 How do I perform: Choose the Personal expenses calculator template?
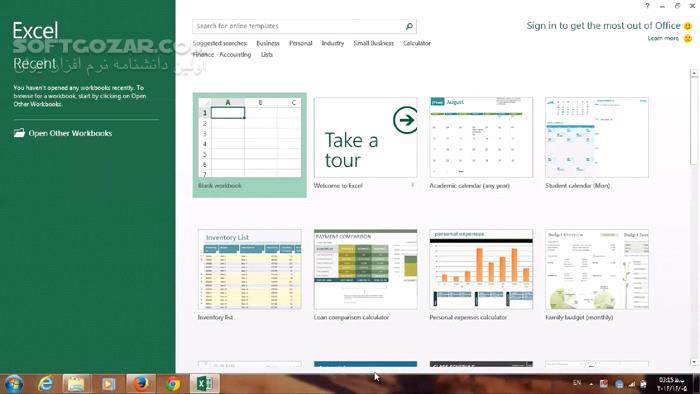481,275
